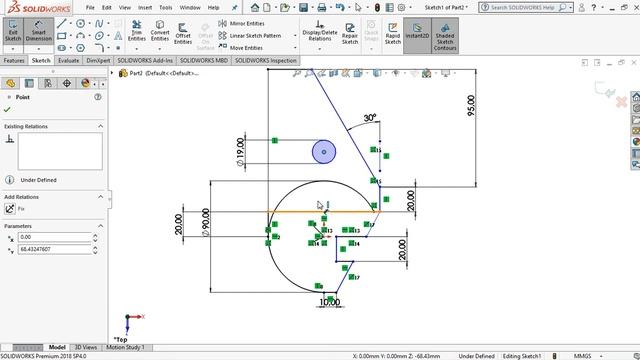This screenshot has height=360, width=640.
Task: Click Move Entities command
Action: coord(240,48)
